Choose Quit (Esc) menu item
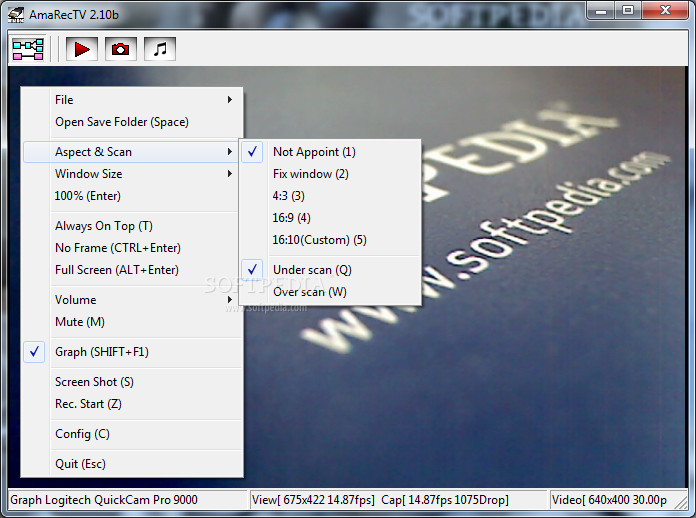Image resolution: width=696 pixels, height=518 pixels. pyautogui.click(x=132, y=464)
